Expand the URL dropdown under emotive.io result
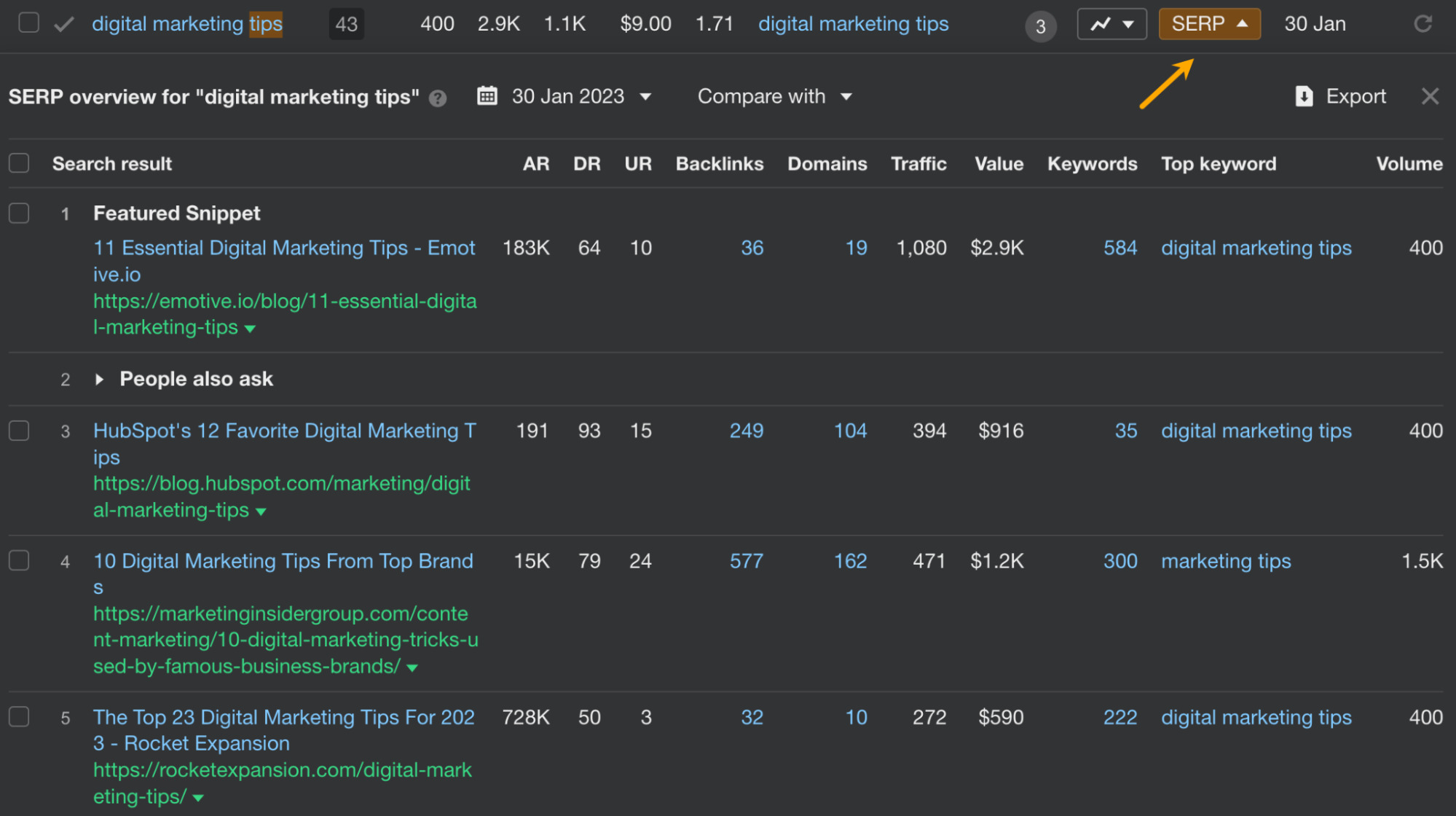This screenshot has width=1456, height=816. point(251,328)
